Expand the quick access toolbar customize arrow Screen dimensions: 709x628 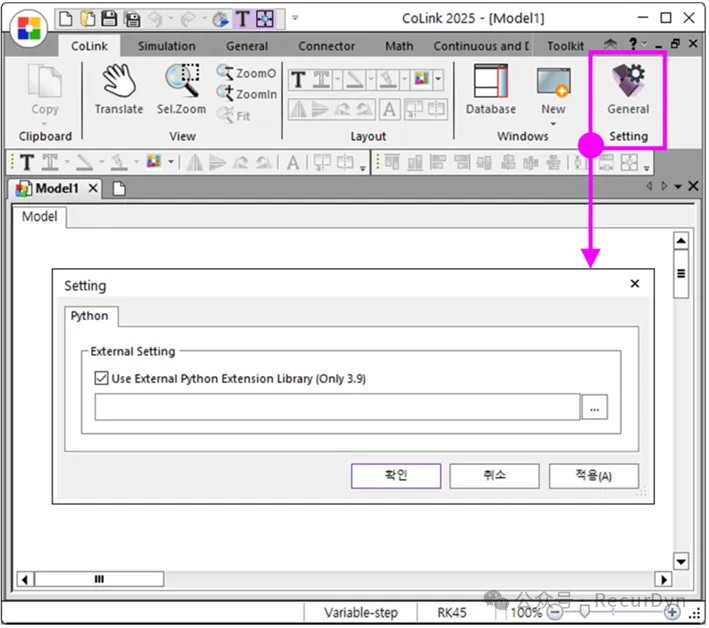295,18
